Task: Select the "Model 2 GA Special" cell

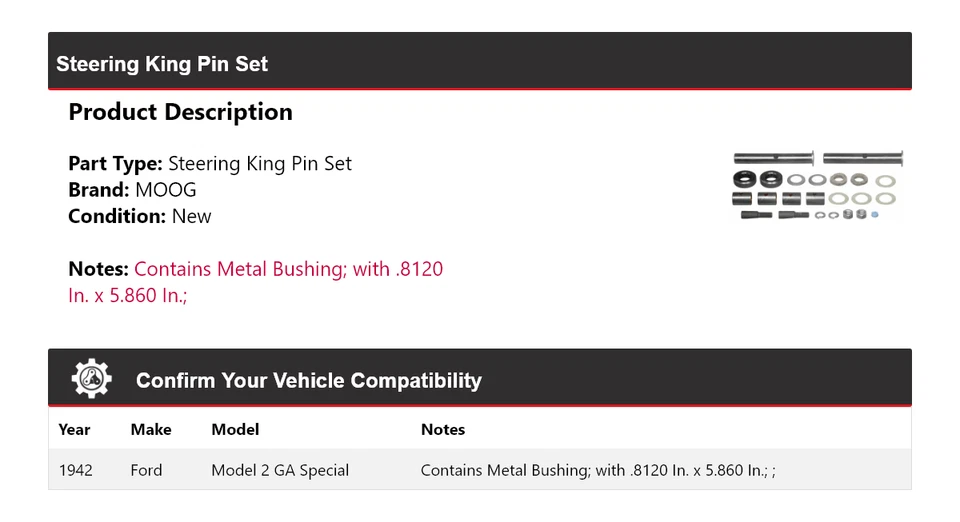Action: pyautogui.click(x=280, y=470)
